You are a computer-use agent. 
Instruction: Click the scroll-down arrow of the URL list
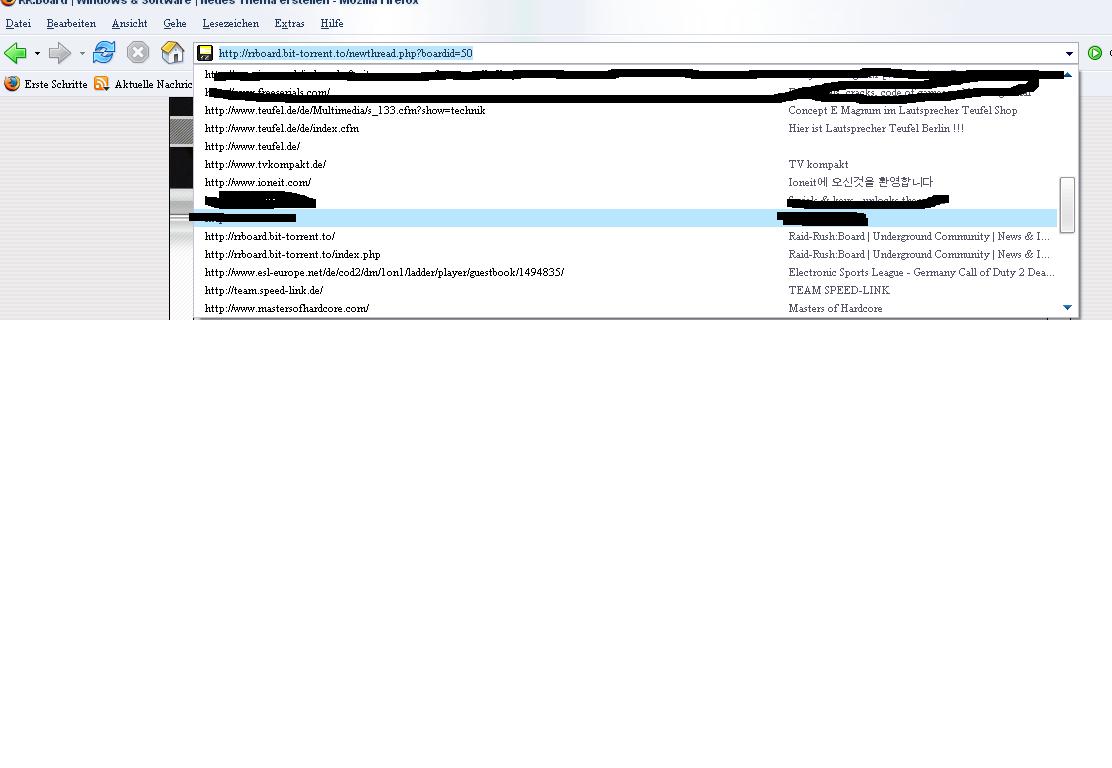(x=1067, y=308)
